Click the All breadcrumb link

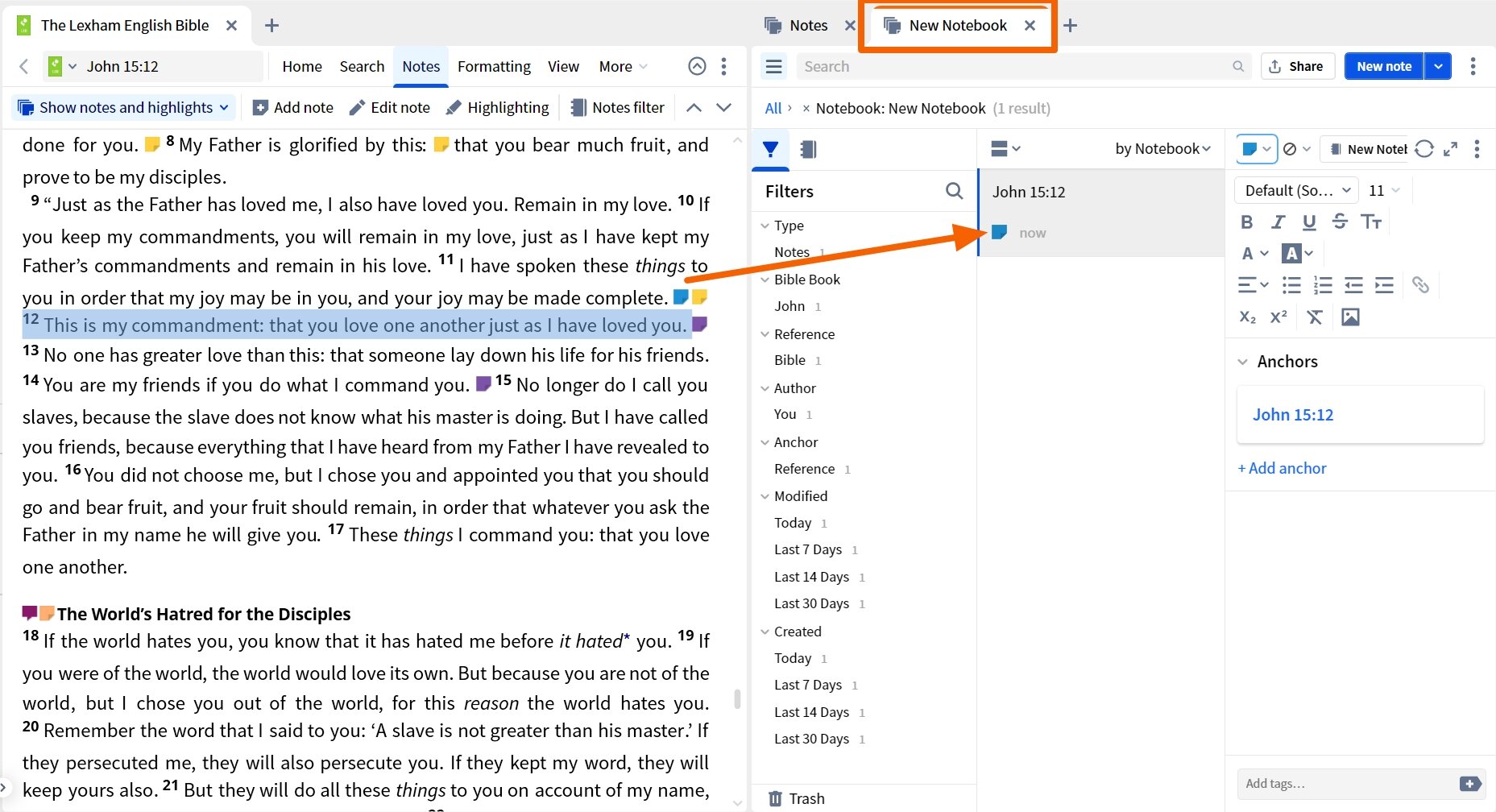773,108
